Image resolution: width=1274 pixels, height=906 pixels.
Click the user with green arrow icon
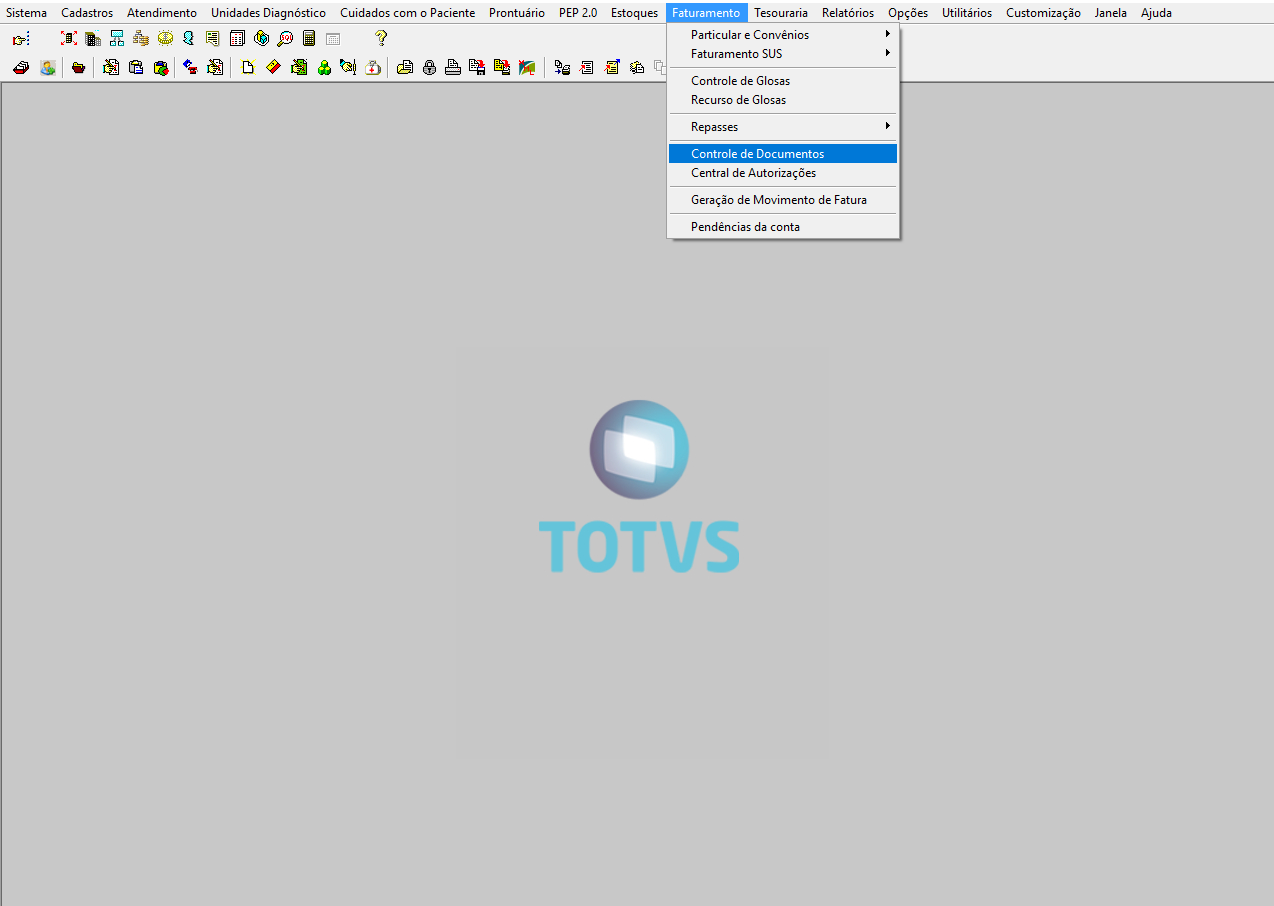48,68
